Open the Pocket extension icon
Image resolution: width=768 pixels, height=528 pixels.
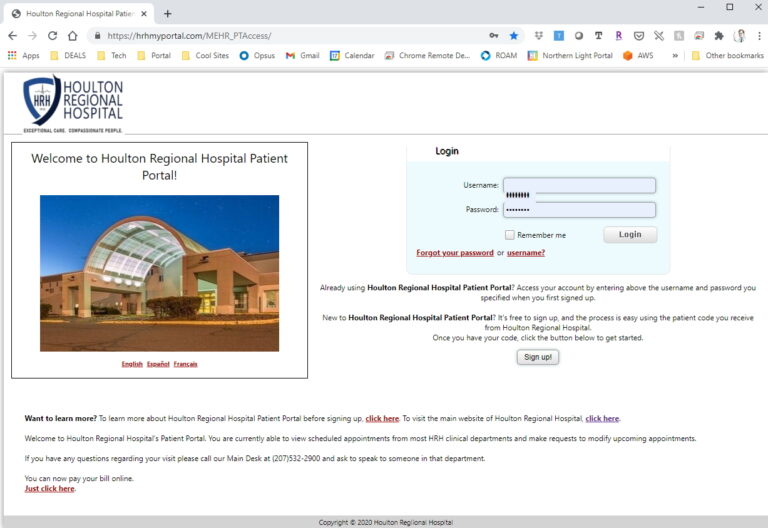pyautogui.click(x=639, y=35)
